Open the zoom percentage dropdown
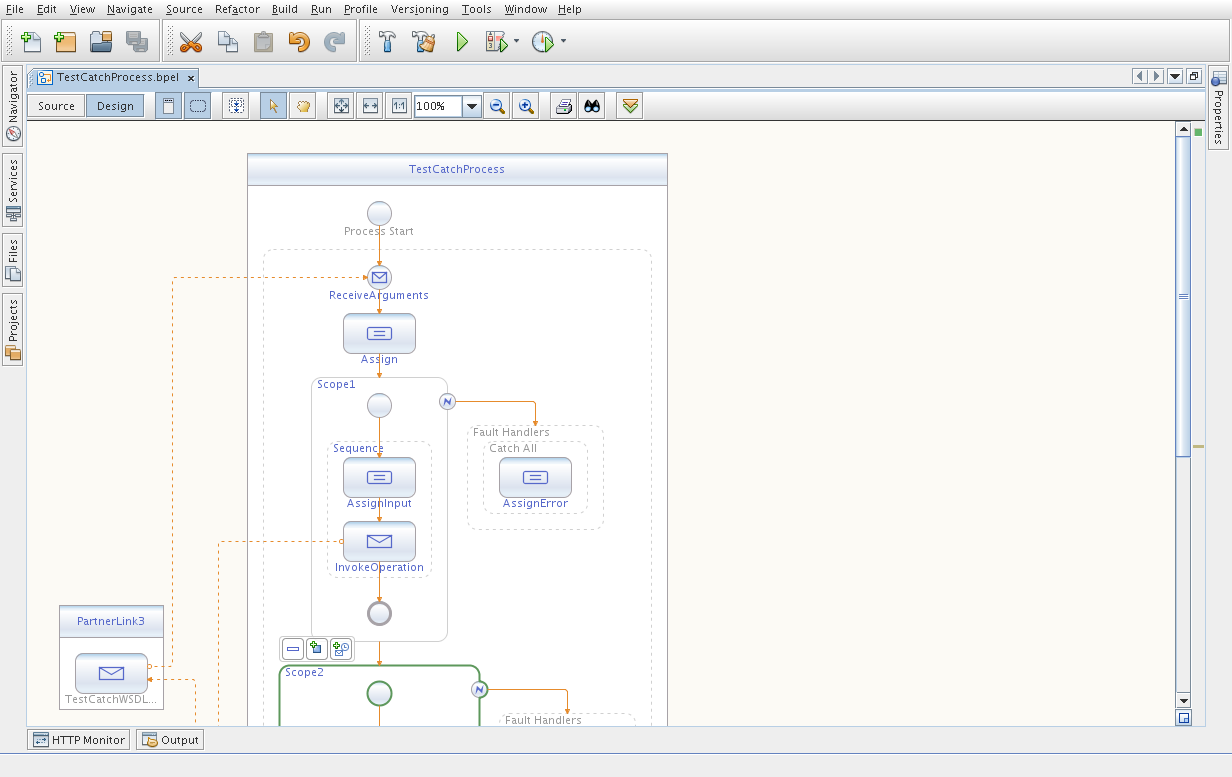 coord(472,106)
